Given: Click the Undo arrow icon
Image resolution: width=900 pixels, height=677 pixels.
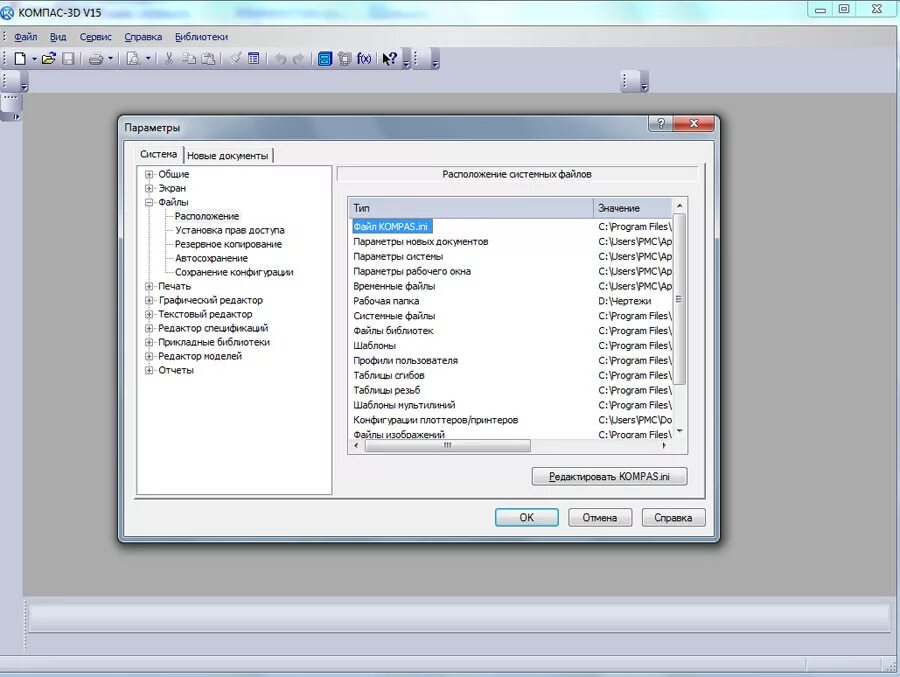Looking at the screenshot, I should [x=280, y=59].
